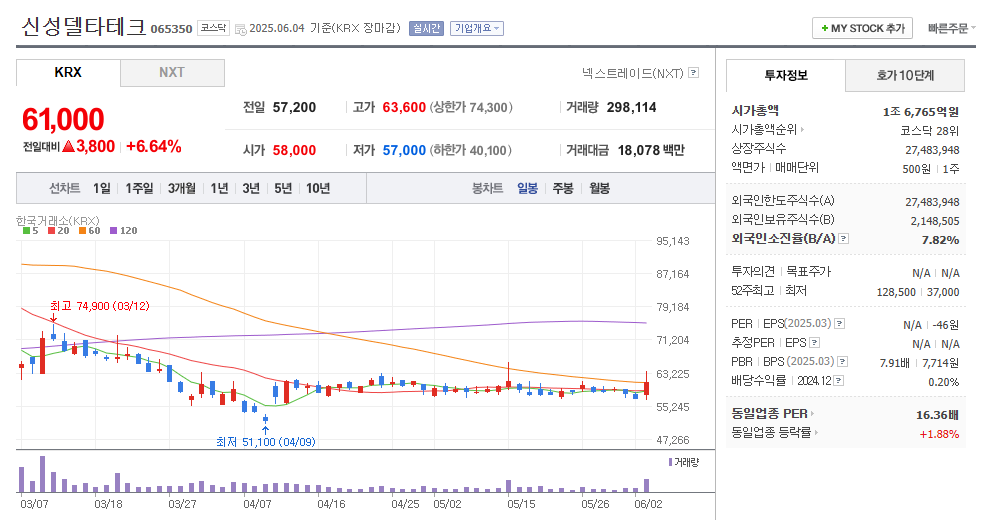Select 일봉 daily candle chart
This screenshot has height=520, width=1002.
point(527,188)
